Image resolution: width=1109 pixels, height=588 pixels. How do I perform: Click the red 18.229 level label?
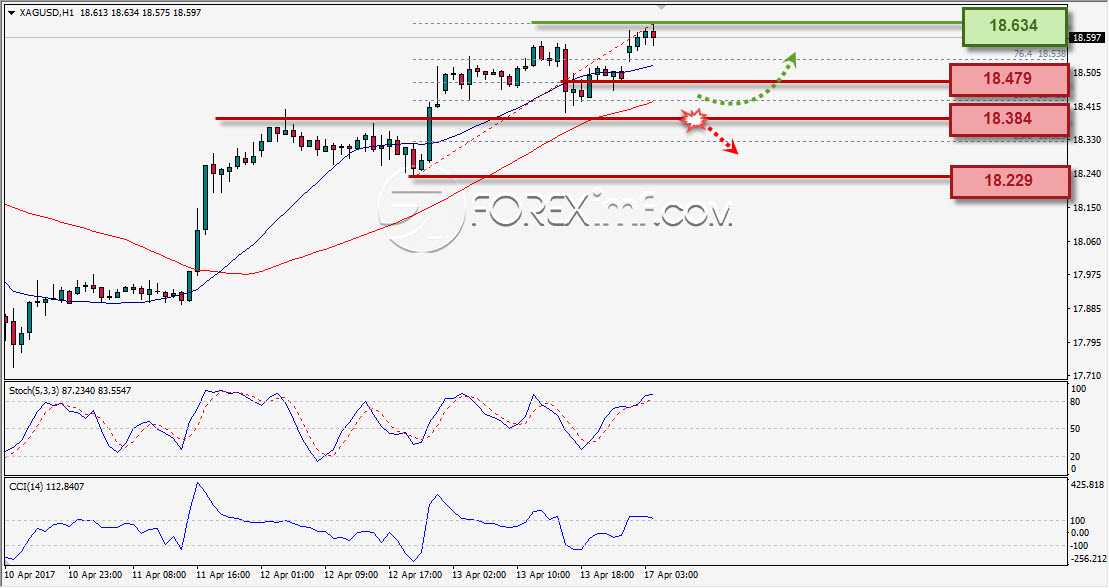(x=1009, y=181)
